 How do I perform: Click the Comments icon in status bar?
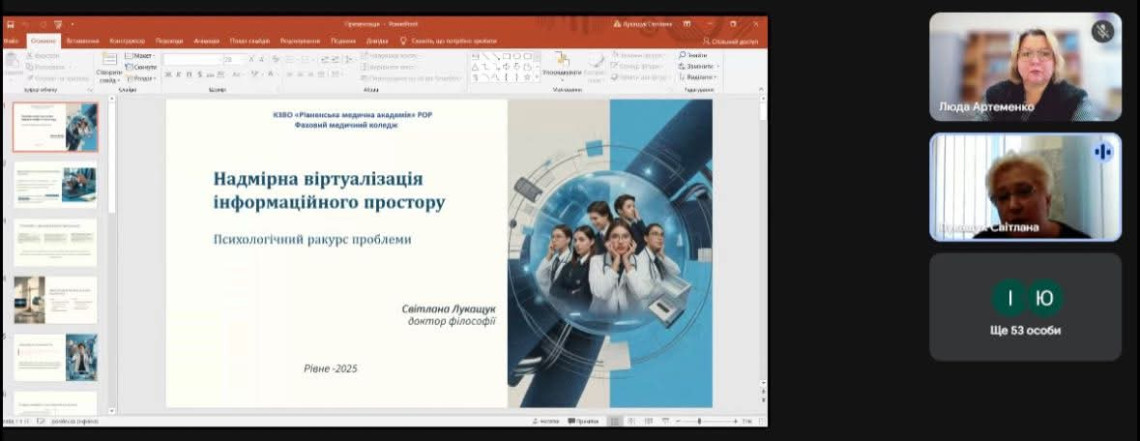point(587,421)
